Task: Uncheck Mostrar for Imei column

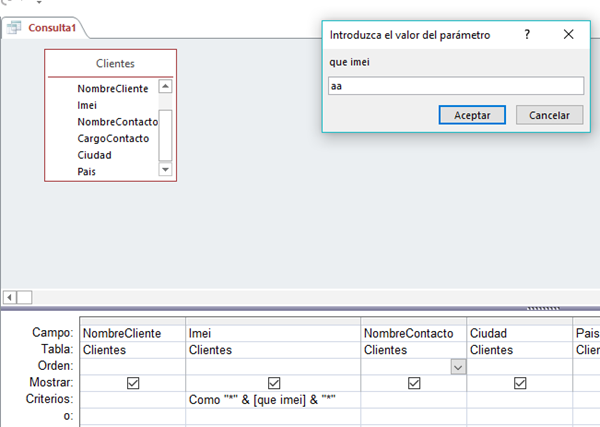Action: click(273, 383)
